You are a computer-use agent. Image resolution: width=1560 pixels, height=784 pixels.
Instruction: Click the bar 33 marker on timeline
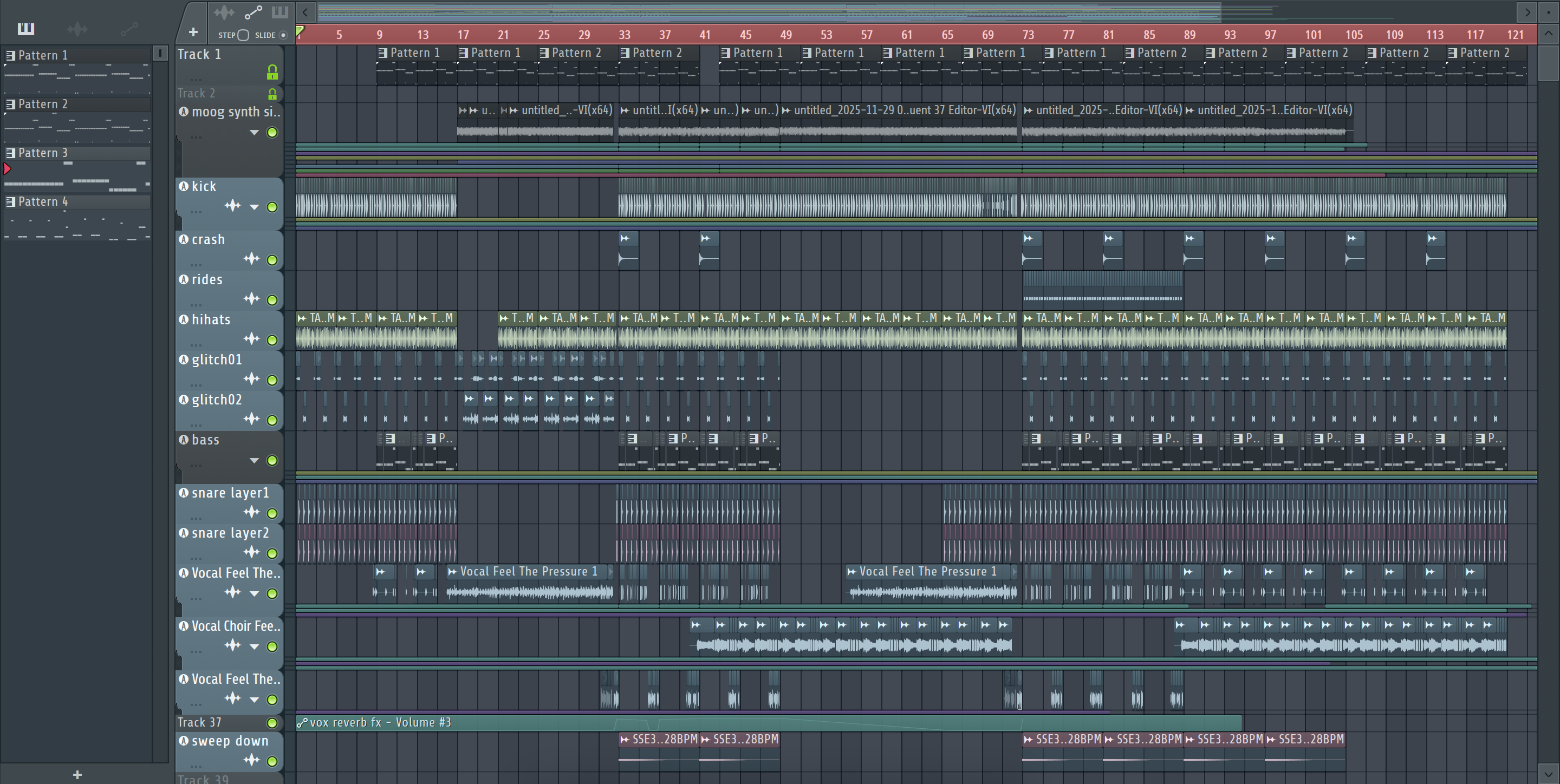[625, 35]
